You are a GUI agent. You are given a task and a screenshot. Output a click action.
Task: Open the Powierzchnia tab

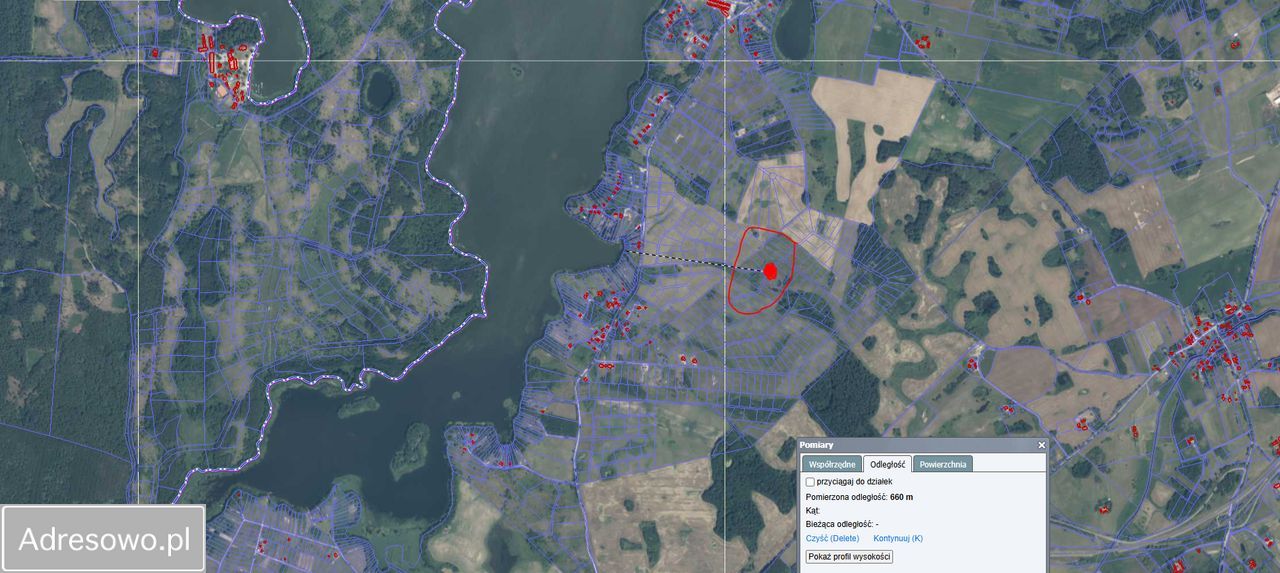tap(943, 464)
